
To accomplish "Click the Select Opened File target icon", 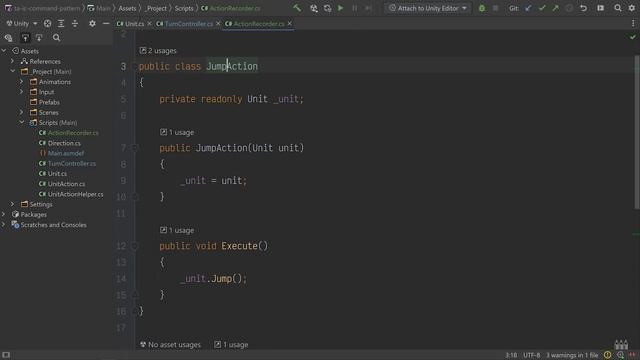I will point(47,24).
